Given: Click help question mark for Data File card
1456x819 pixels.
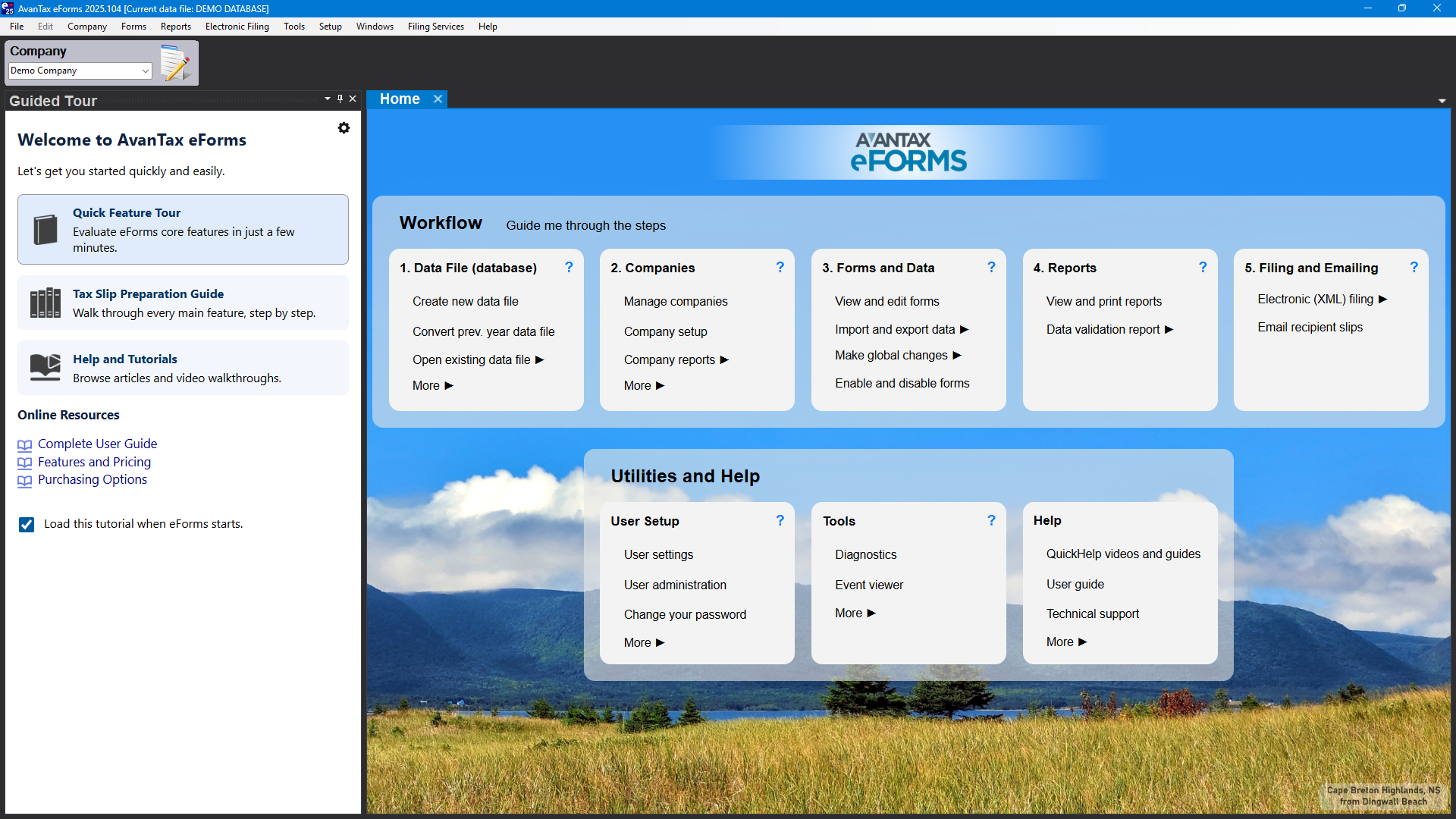Looking at the screenshot, I should pos(569,267).
